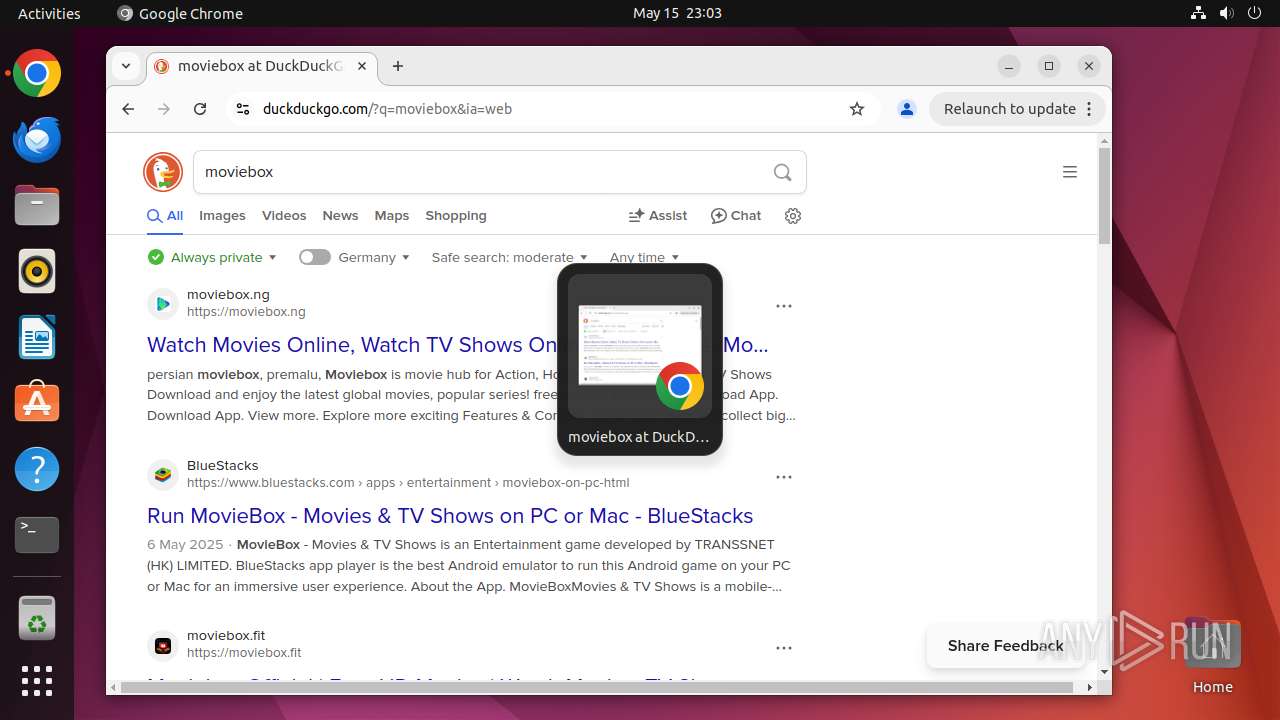This screenshot has width=1280, height=720.
Task: Click the horizontal page scrollbar
Action: (598, 687)
